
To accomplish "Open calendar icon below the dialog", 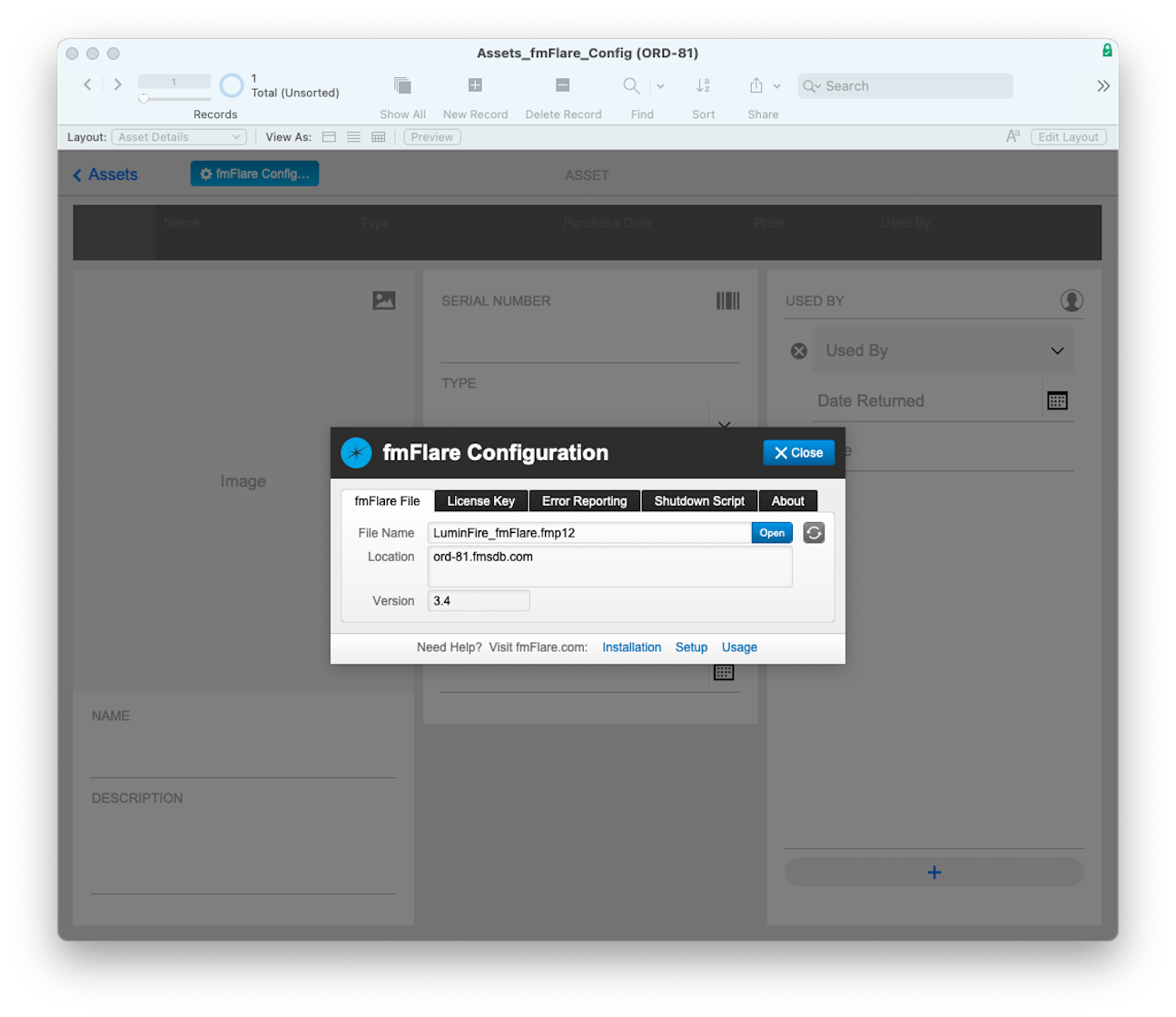I will tap(724, 673).
